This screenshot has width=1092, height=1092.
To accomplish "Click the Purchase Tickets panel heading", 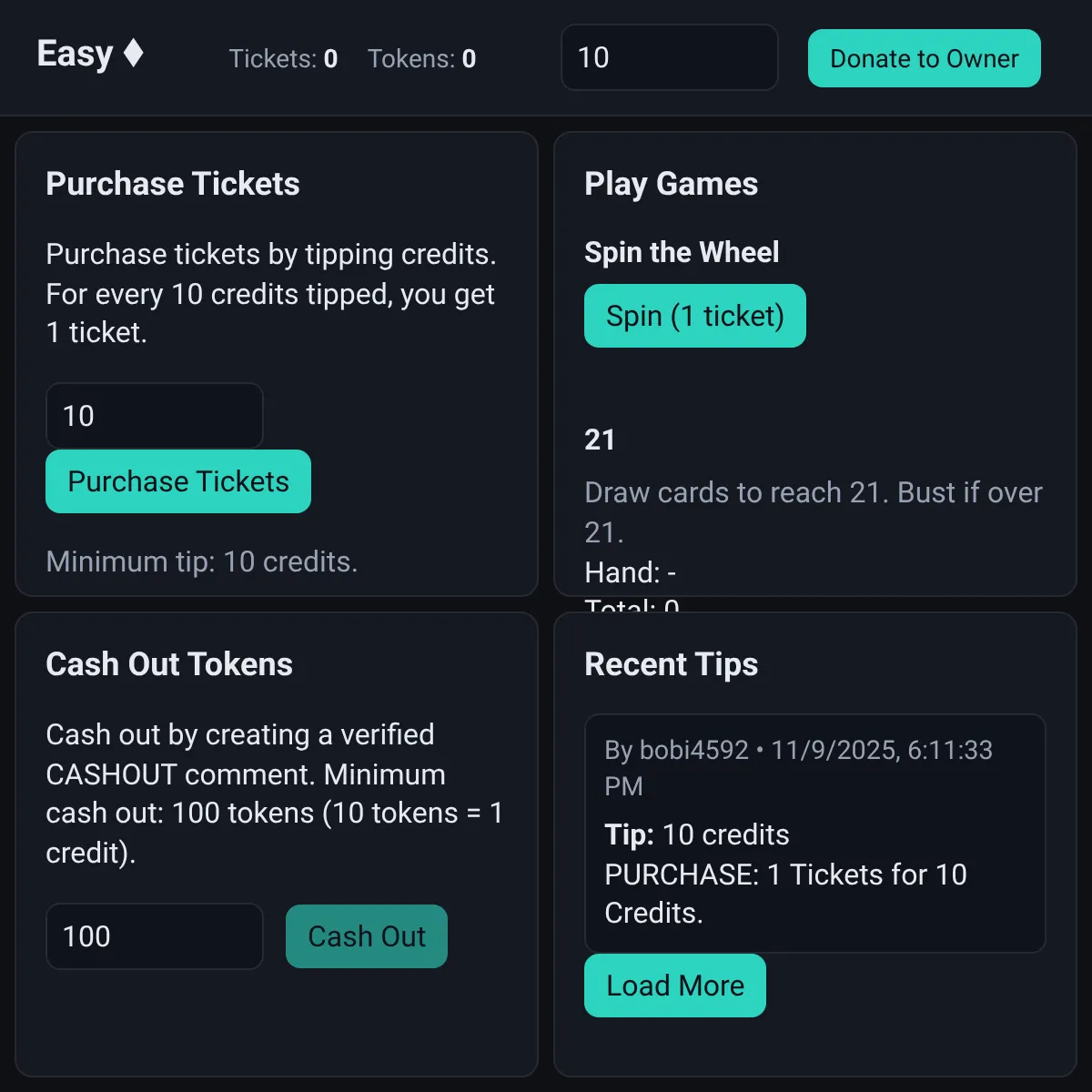I will [173, 184].
